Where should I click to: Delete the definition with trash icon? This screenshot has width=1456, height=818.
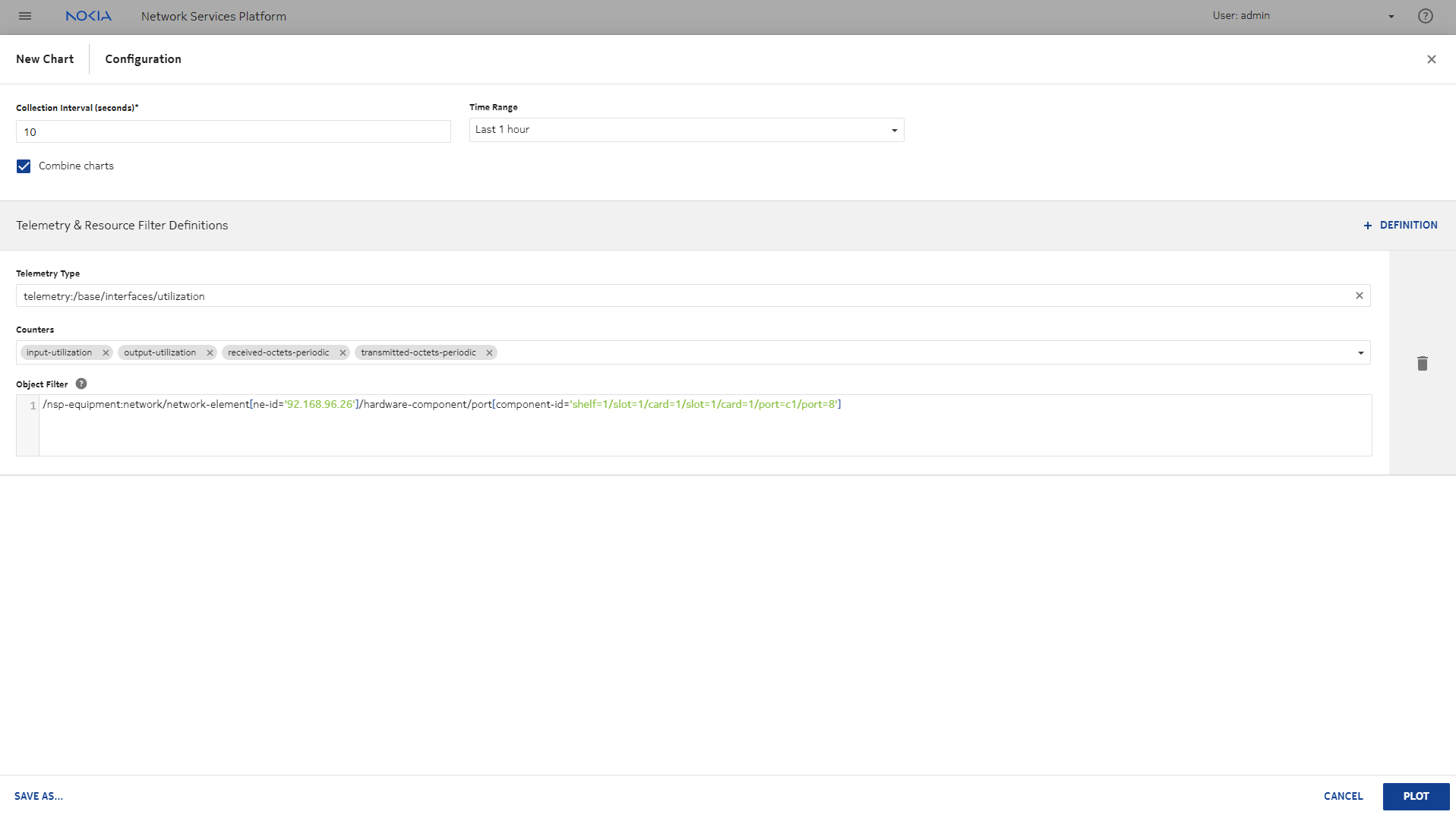[1422, 363]
